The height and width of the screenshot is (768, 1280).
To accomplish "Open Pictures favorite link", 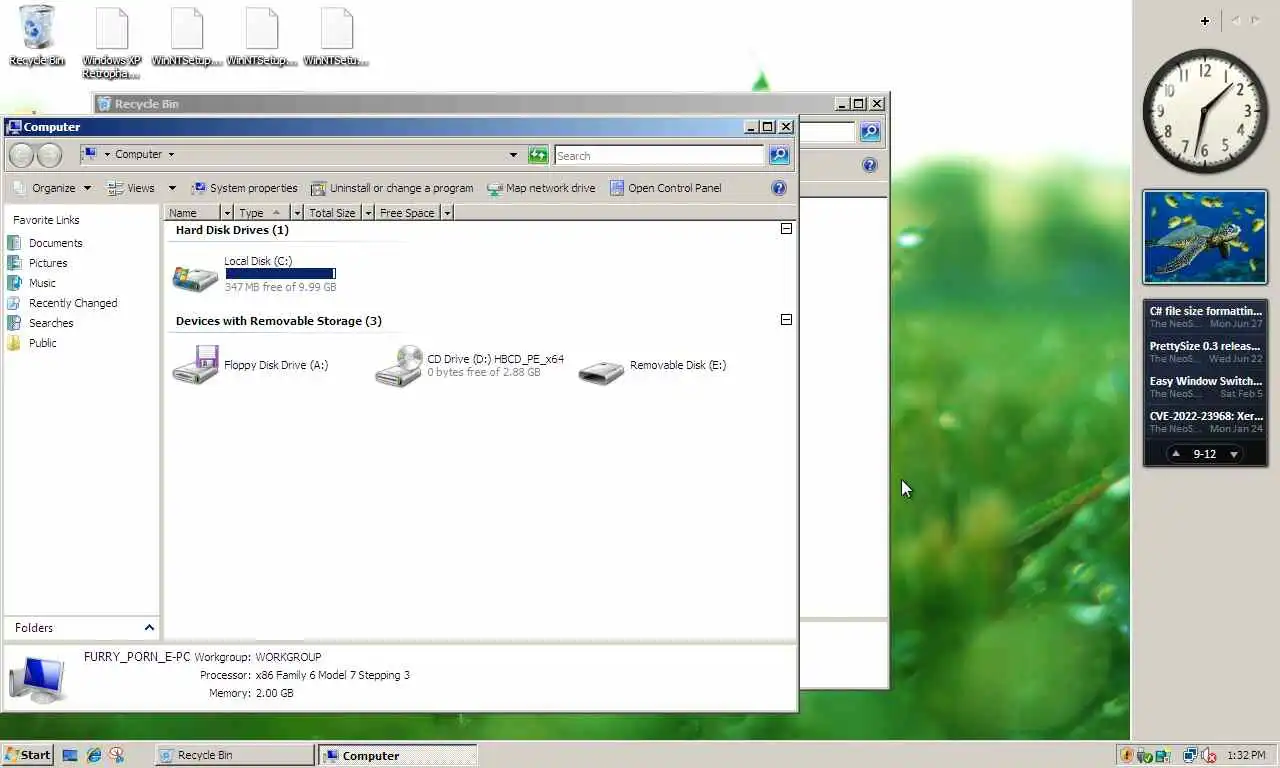I will click(37, 263).
